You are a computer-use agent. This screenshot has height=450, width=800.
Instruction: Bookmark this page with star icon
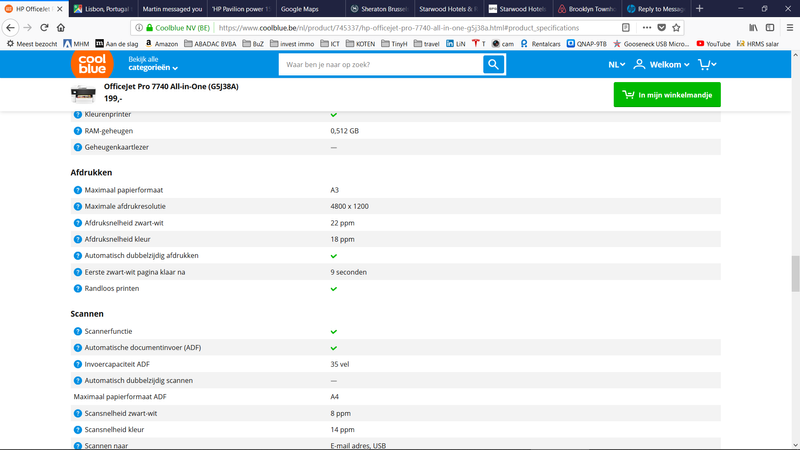click(676, 28)
